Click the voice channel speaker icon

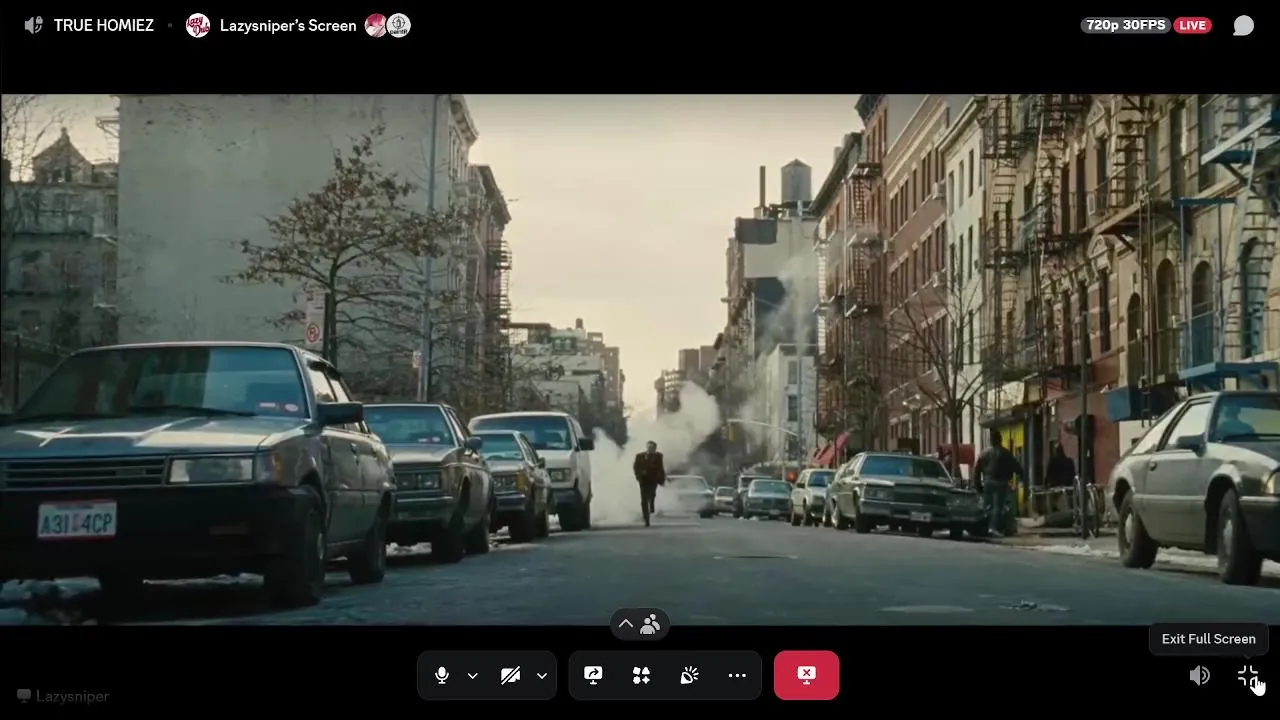(34, 26)
